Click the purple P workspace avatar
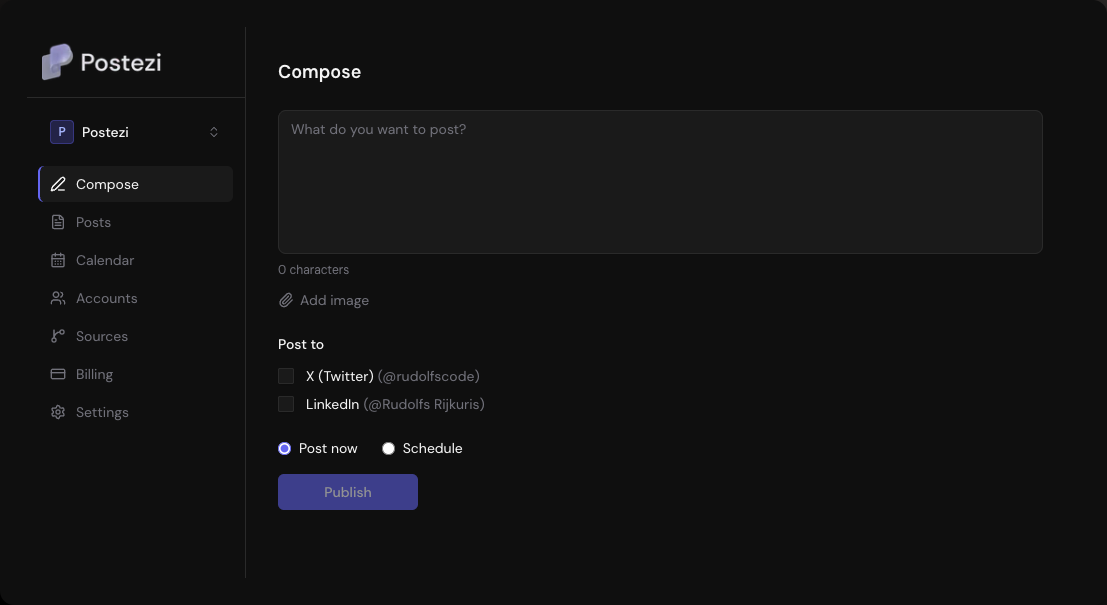This screenshot has width=1107, height=605. point(62,132)
